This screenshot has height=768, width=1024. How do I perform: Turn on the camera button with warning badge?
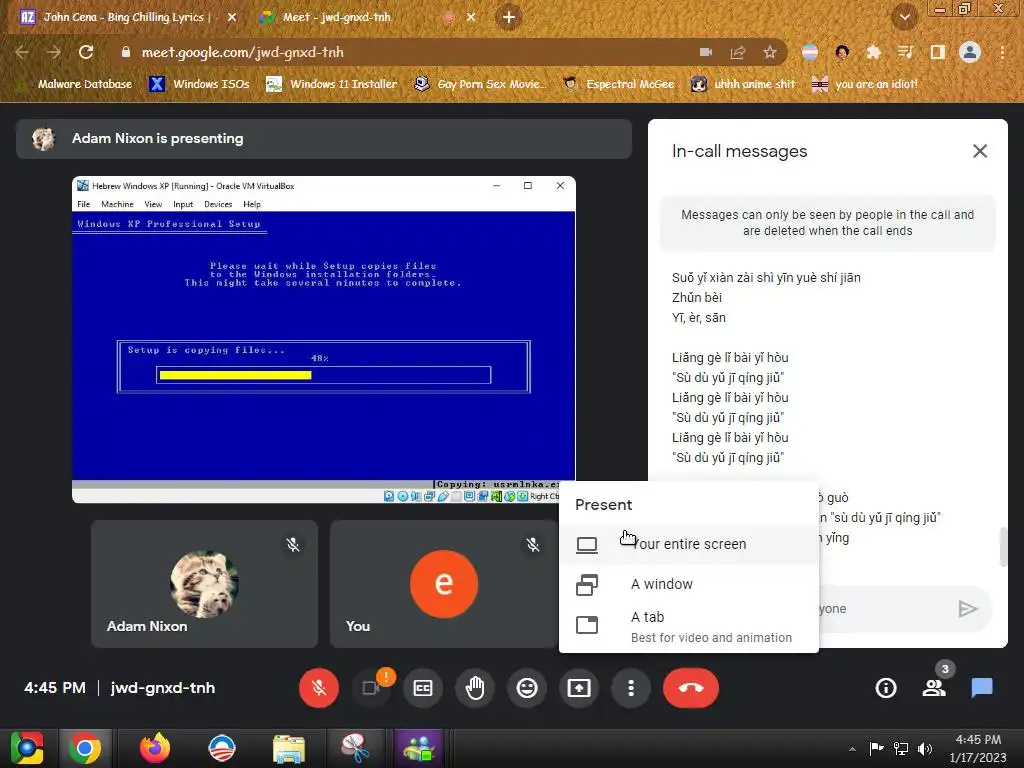click(x=371, y=688)
